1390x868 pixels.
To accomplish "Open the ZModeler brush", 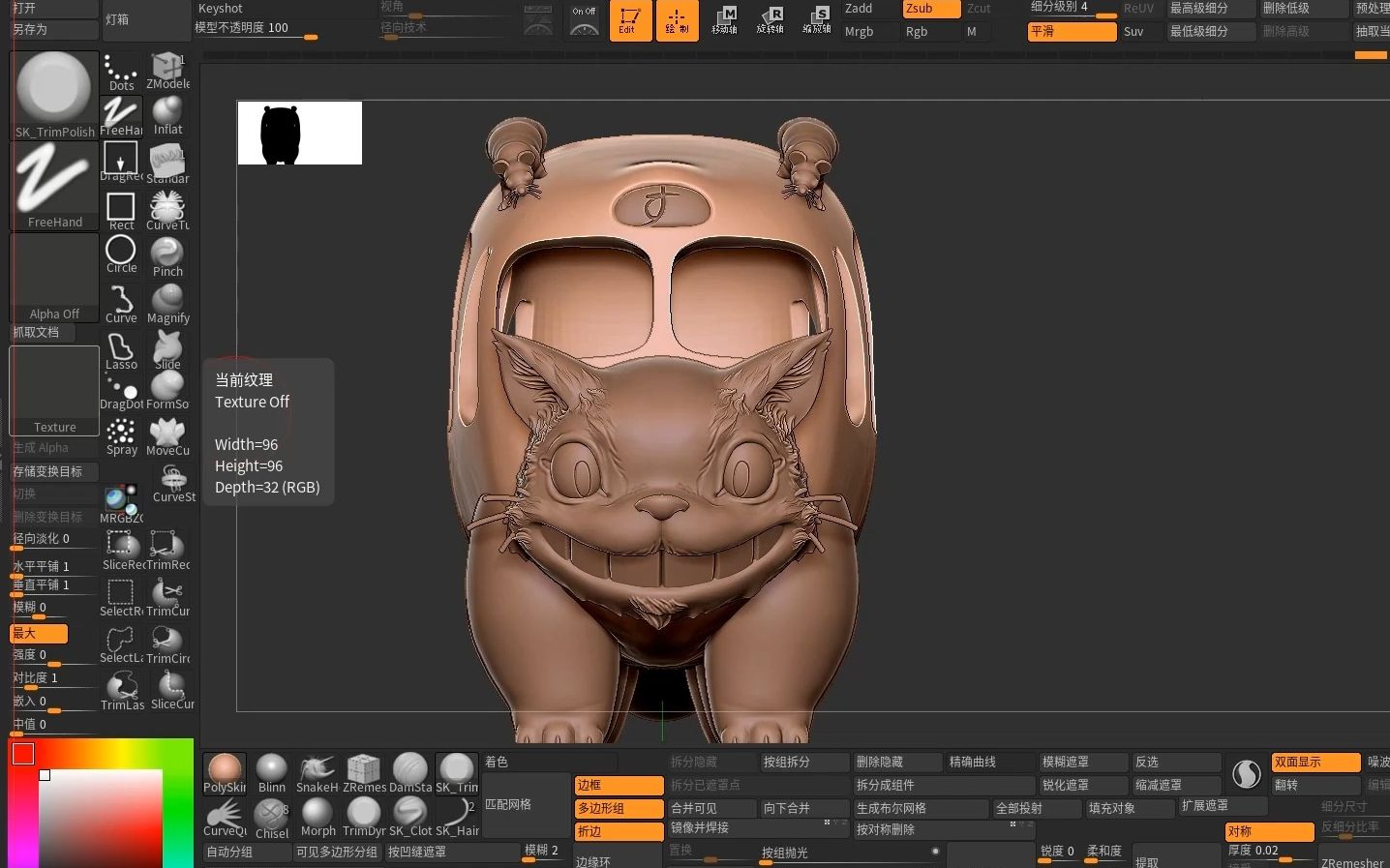I will tap(166, 68).
